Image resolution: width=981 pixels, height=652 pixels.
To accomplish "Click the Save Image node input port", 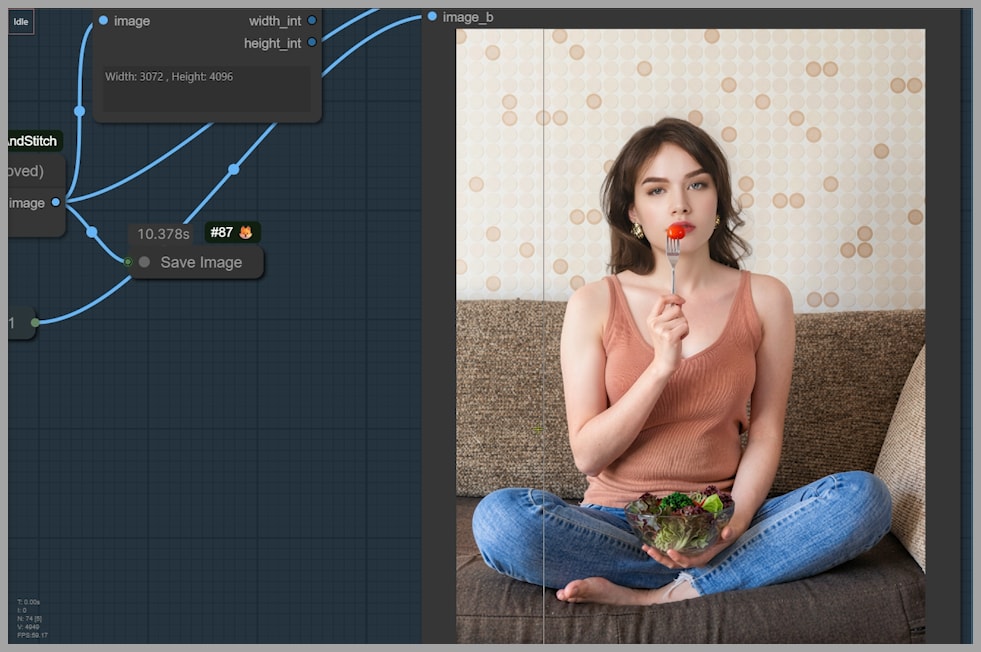I will [128, 262].
